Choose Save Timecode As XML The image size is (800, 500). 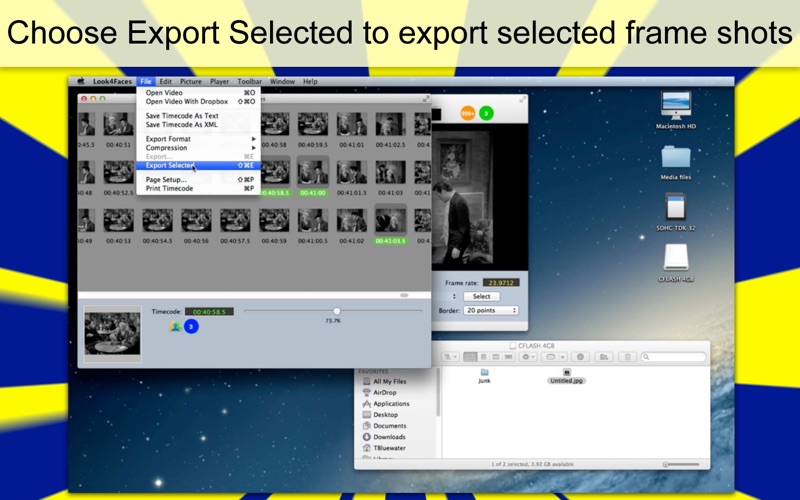click(x=198, y=124)
